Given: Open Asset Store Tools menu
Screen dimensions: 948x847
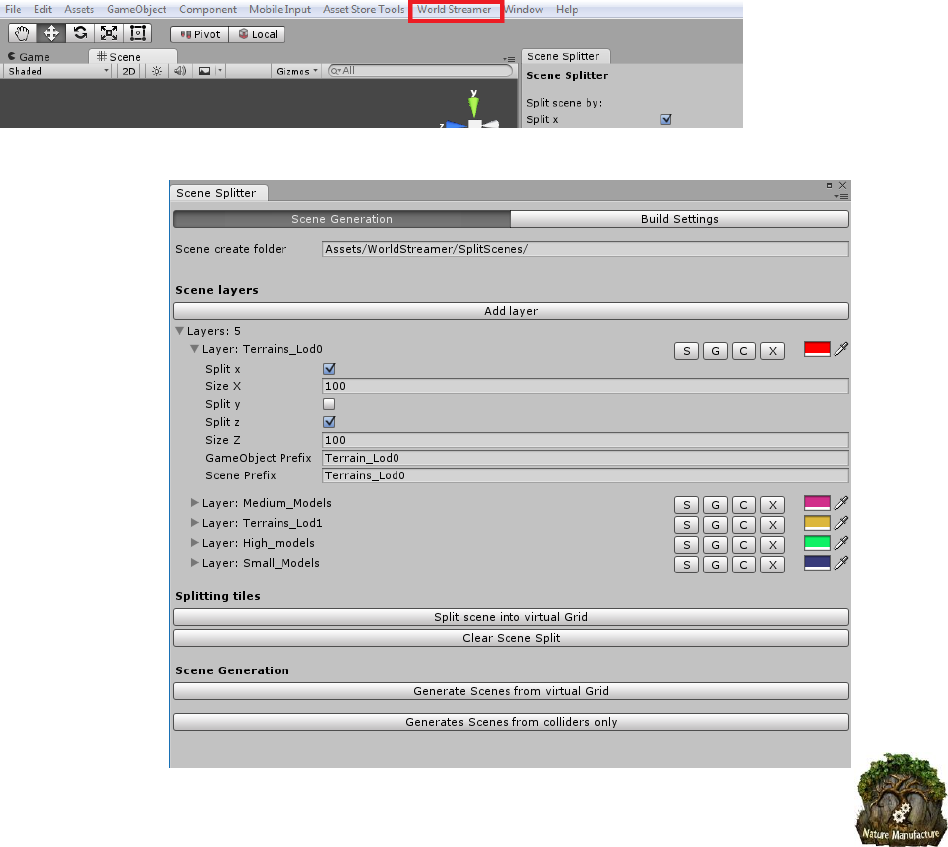Looking at the screenshot, I should pos(363,10).
